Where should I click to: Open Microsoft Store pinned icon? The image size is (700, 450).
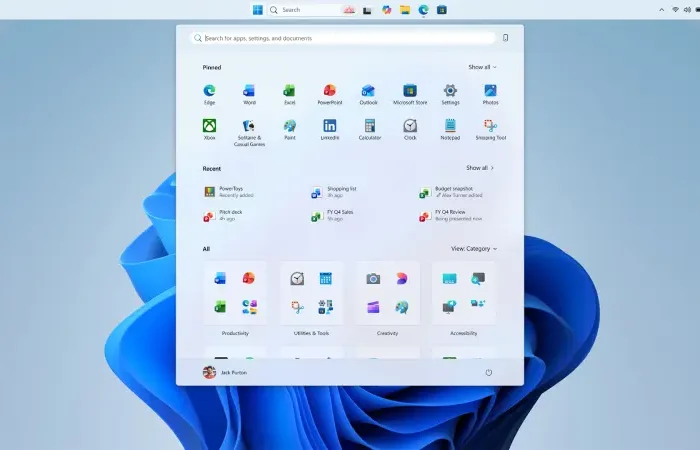coord(410,94)
